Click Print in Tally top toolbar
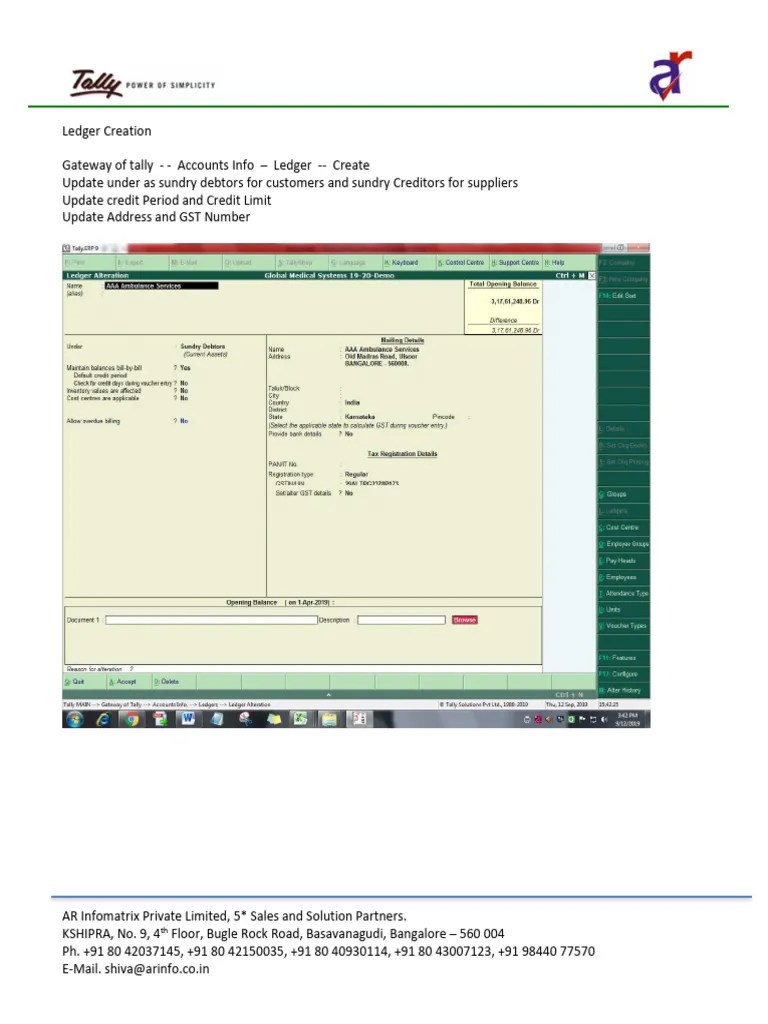This screenshot has height=1024, width=768. click(x=75, y=263)
